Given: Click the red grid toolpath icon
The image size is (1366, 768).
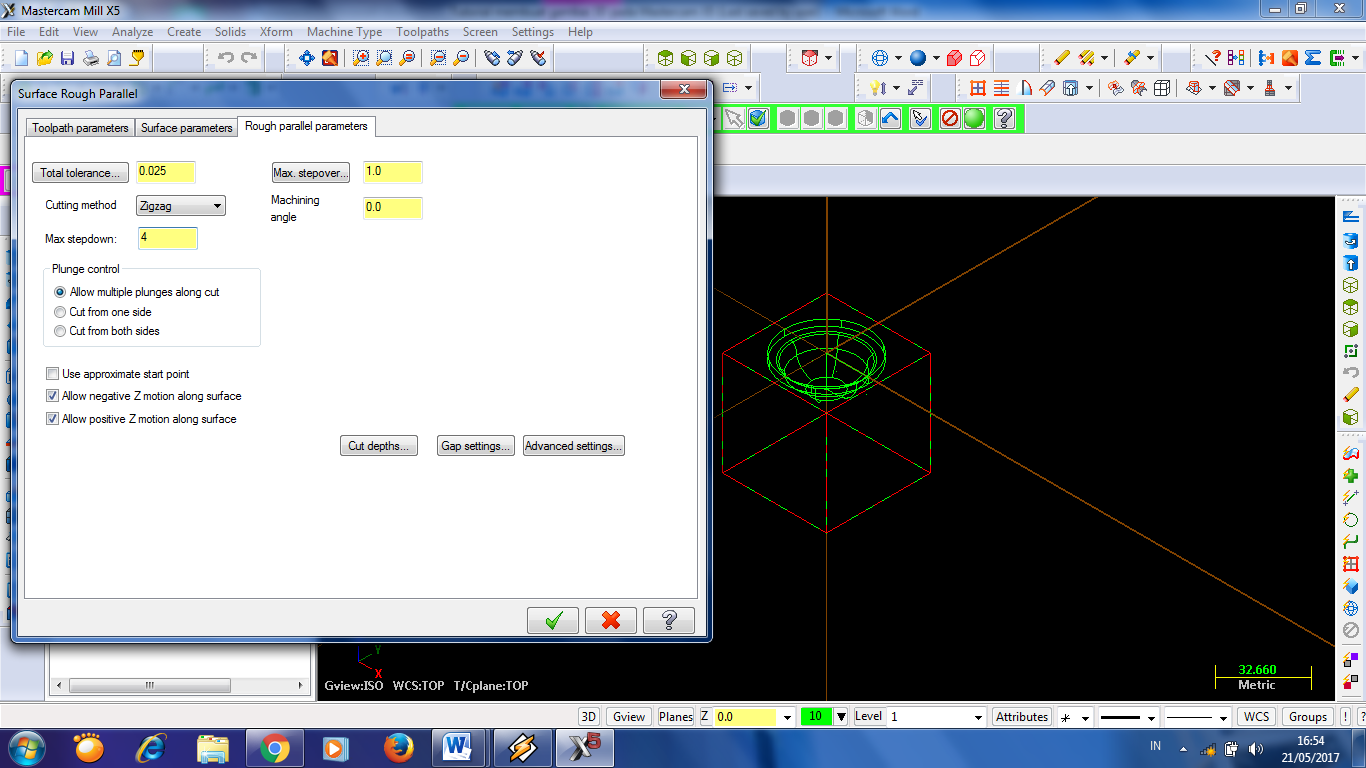Looking at the screenshot, I should click(x=978, y=88).
